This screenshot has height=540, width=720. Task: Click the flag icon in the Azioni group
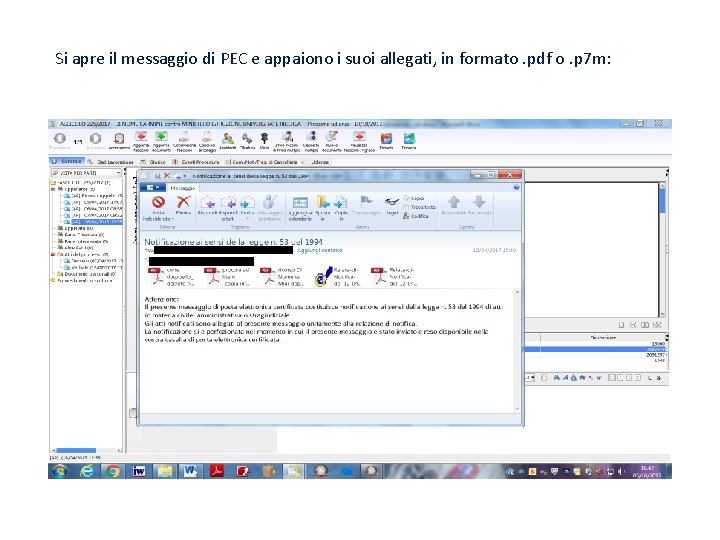click(366, 201)
